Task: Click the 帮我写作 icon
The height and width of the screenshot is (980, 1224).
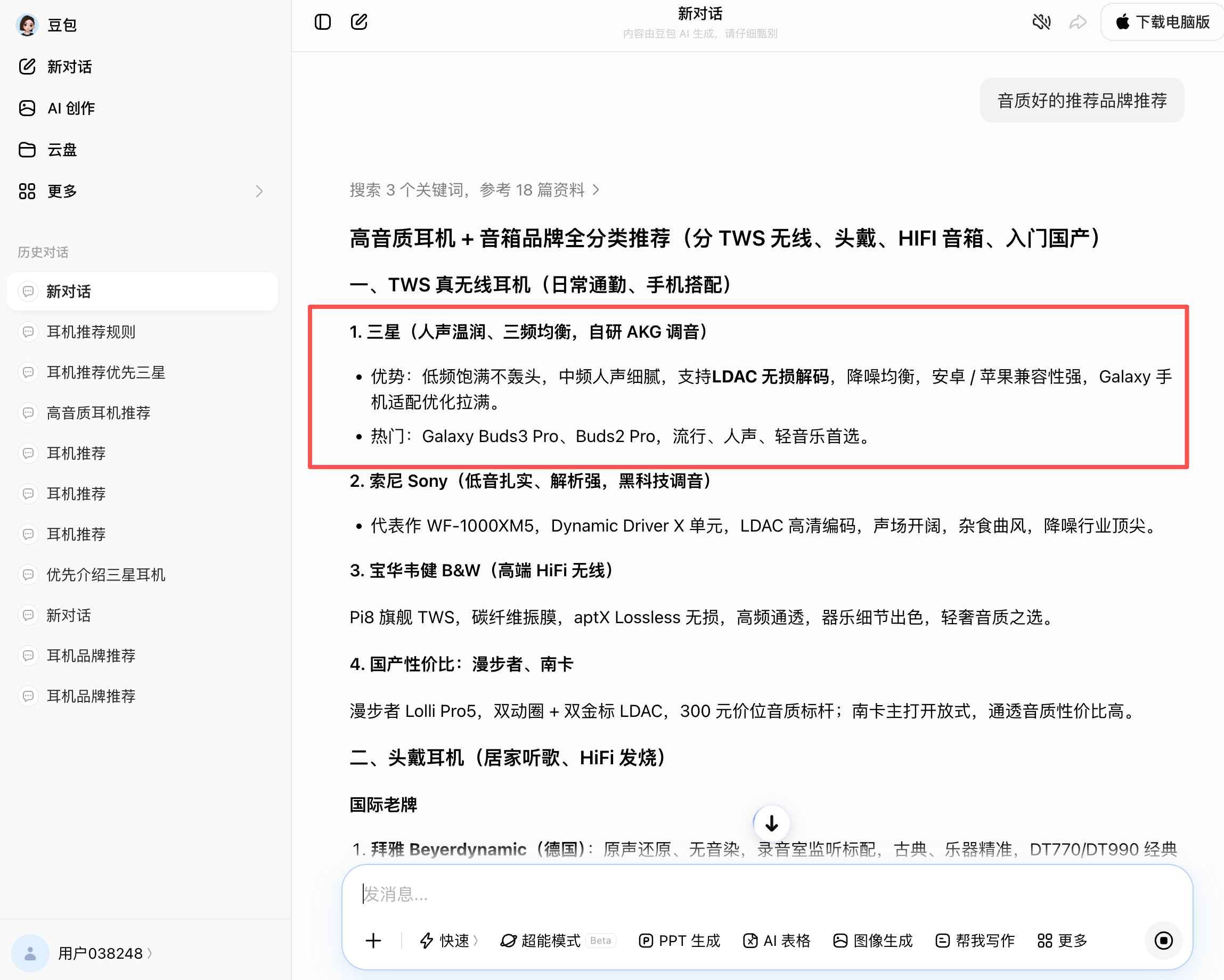Action: (942, 941)
